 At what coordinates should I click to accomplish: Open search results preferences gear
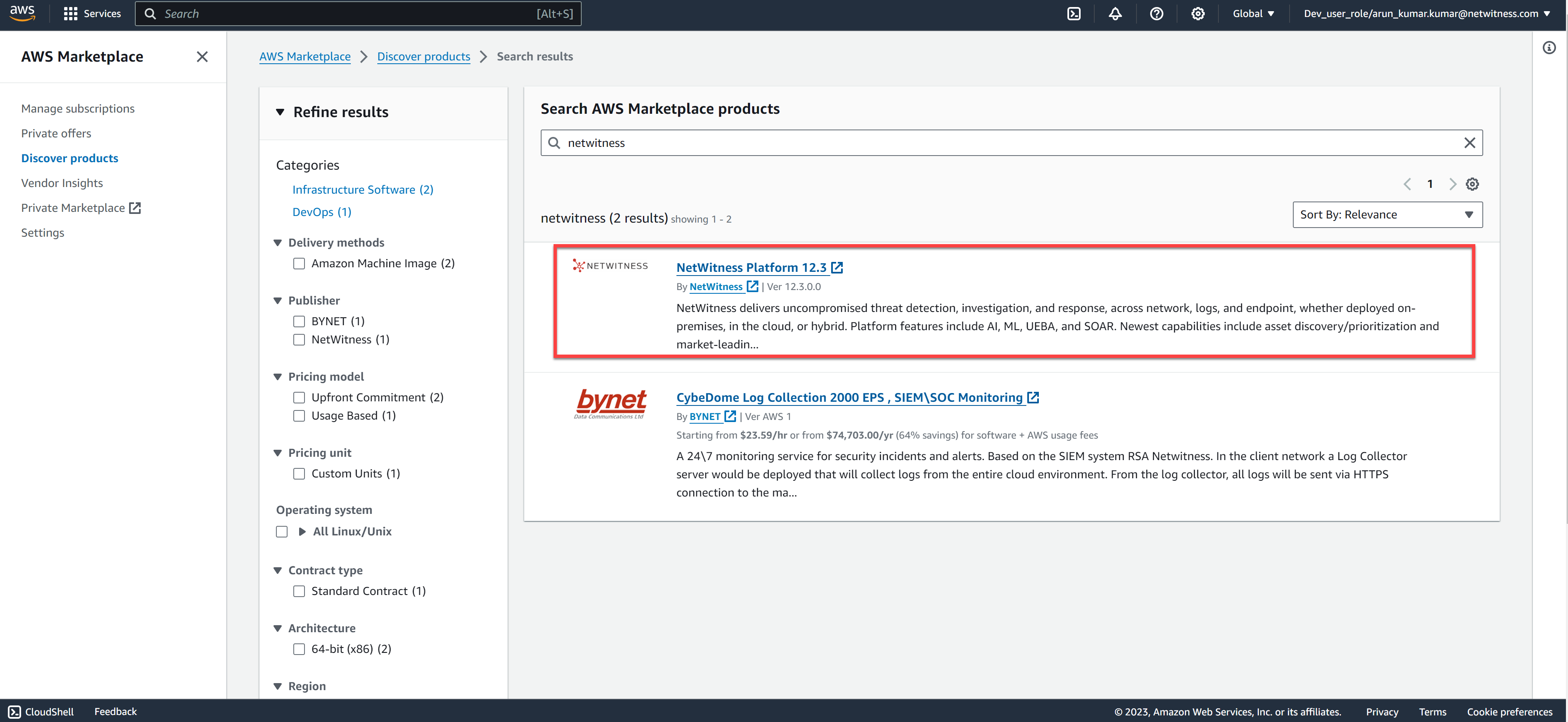(1472, 184)
